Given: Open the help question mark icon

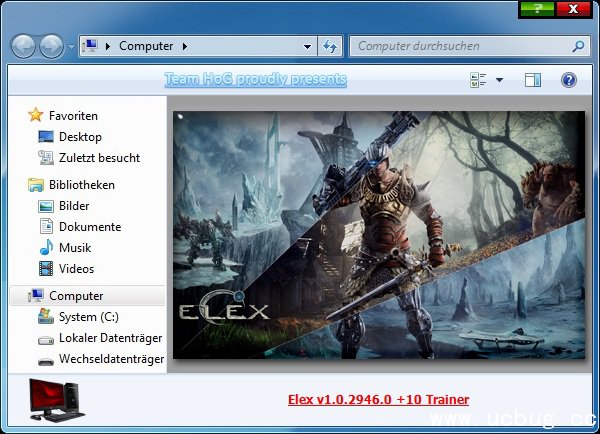Looking at the screenshot, I should tap(568, 80).
